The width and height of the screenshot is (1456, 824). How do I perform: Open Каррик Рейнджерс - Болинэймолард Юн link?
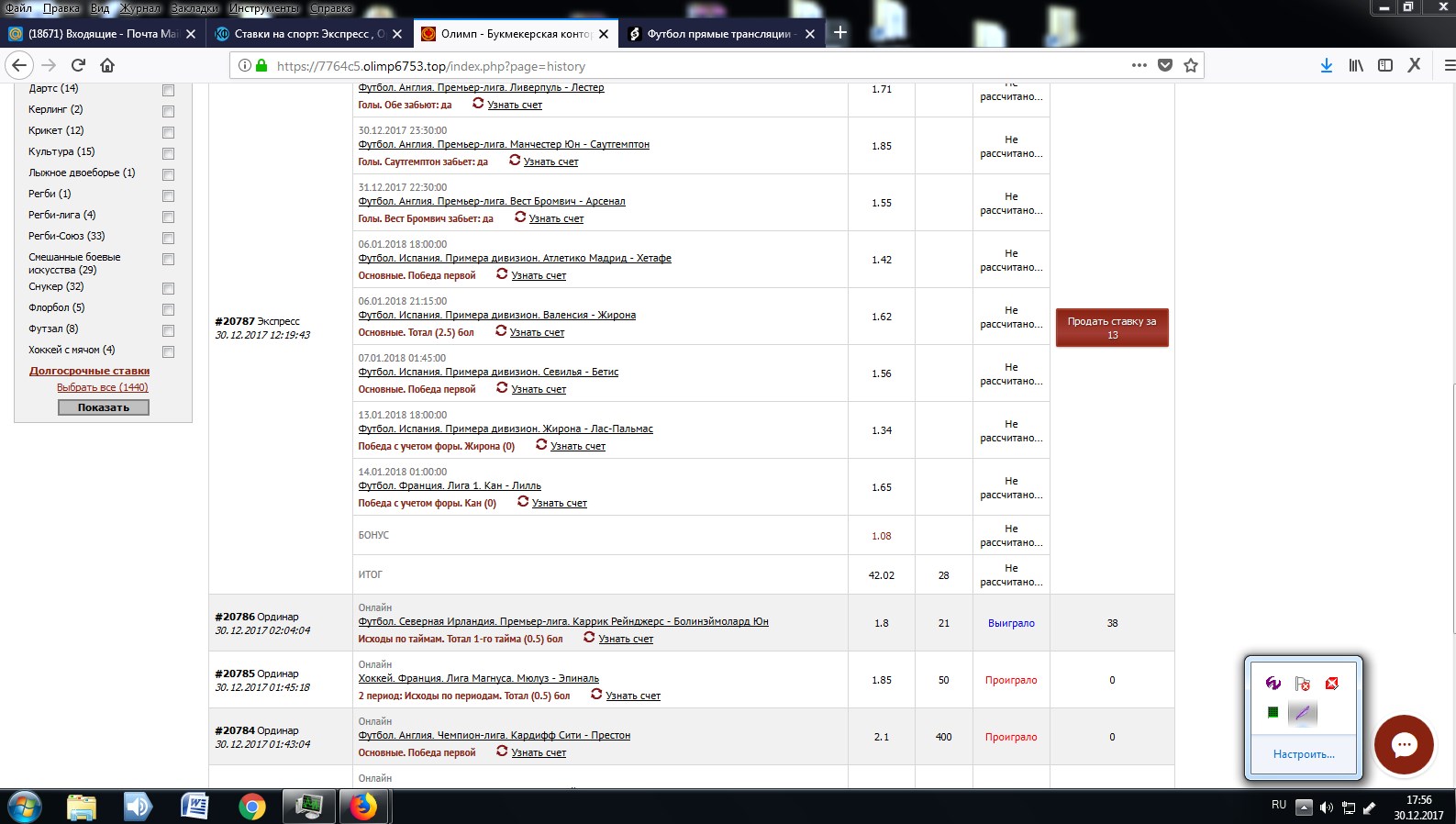tap(563, 621)
